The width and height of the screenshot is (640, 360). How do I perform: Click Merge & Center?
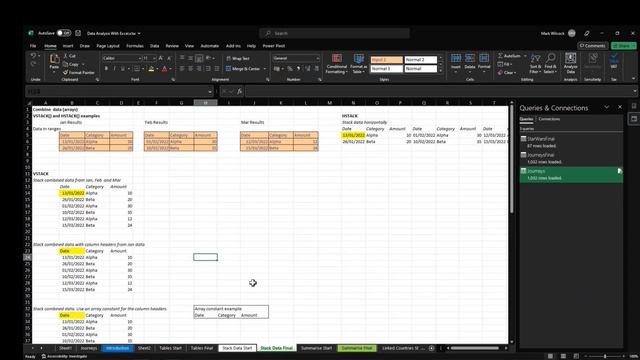tap(243, 69)
